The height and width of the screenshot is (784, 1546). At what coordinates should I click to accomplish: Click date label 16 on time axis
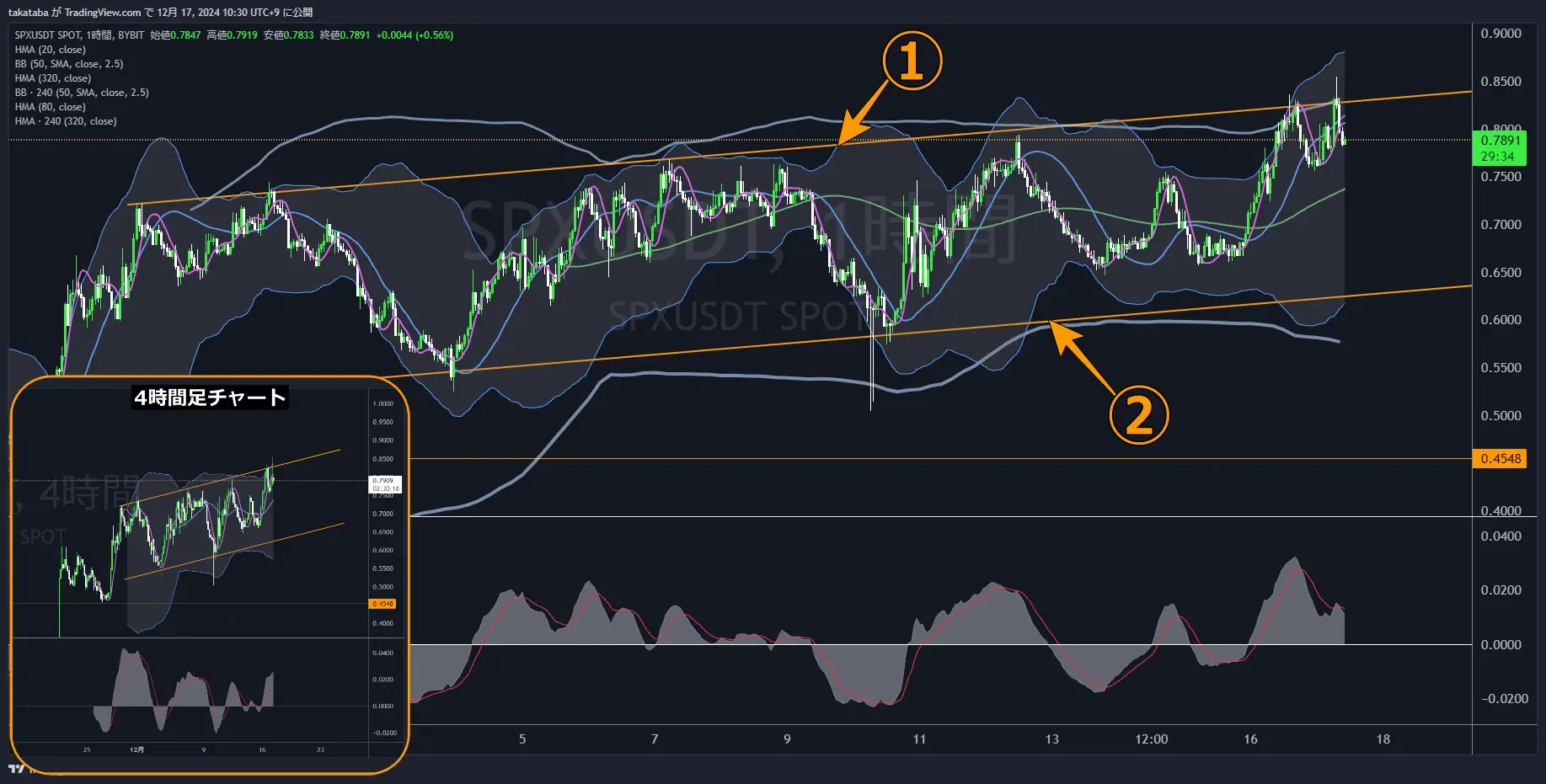(1250, 739)
